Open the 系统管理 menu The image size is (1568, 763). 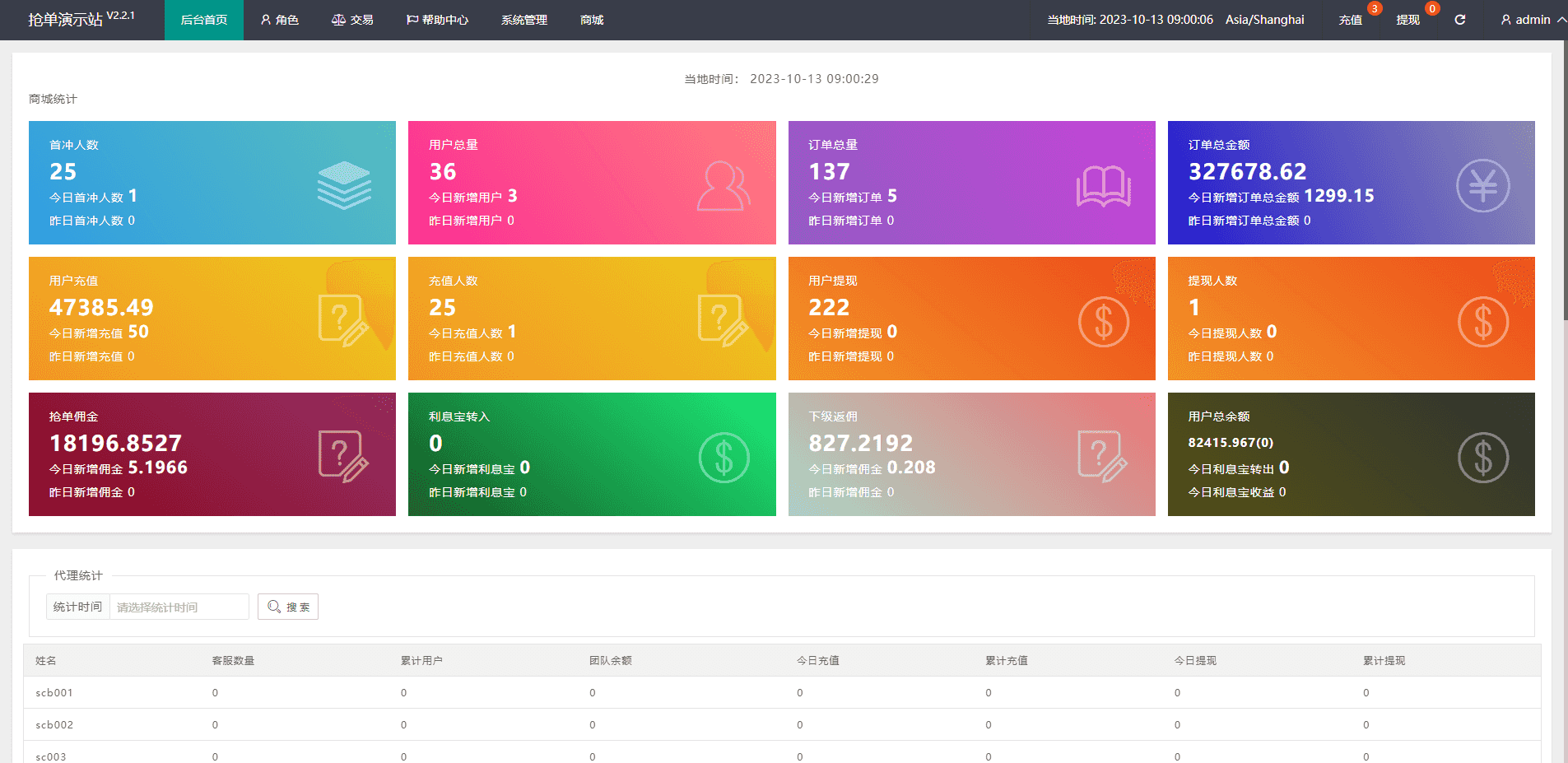coord(524,20)
